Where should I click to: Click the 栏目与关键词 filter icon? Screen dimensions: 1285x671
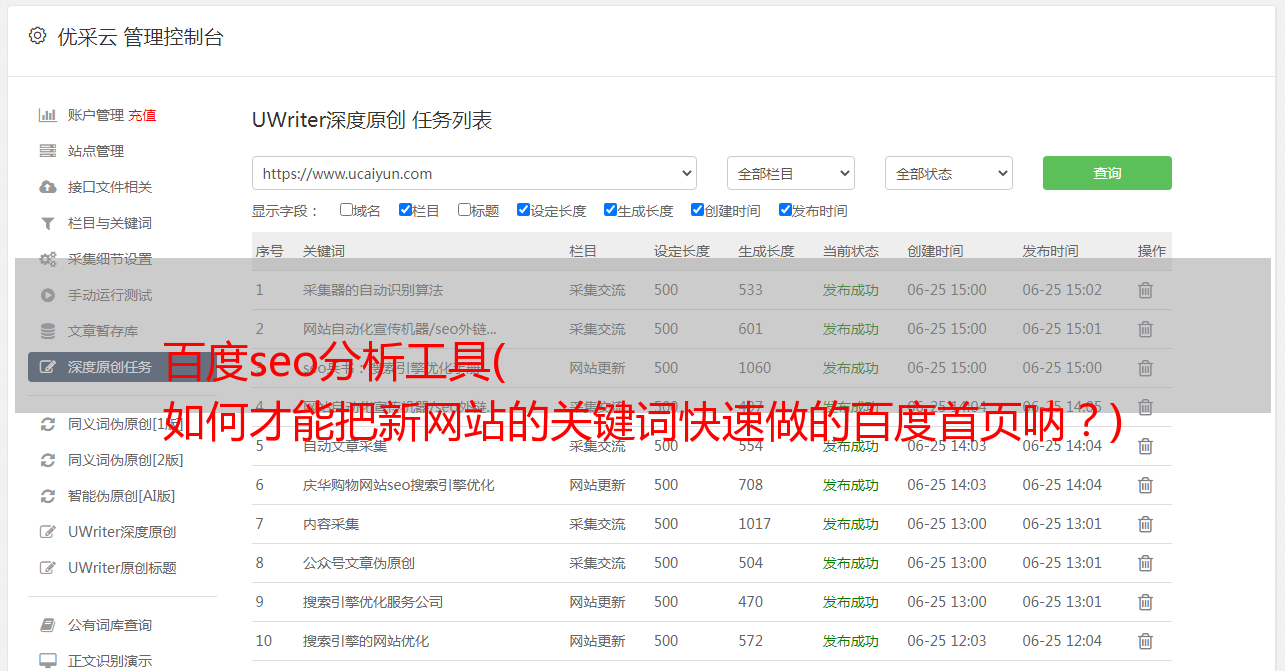pyautogui.click(x=47, y=223)
